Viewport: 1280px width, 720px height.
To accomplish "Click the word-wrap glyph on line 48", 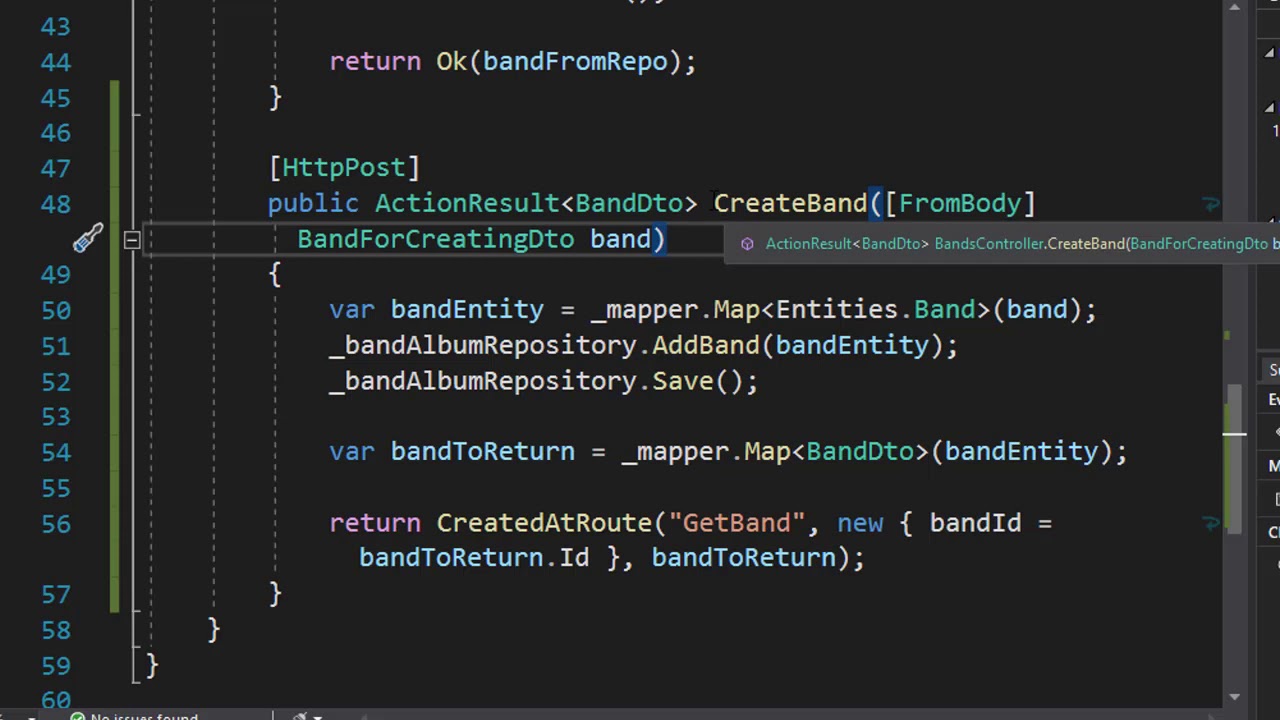I will click(x=1211, y=204).
